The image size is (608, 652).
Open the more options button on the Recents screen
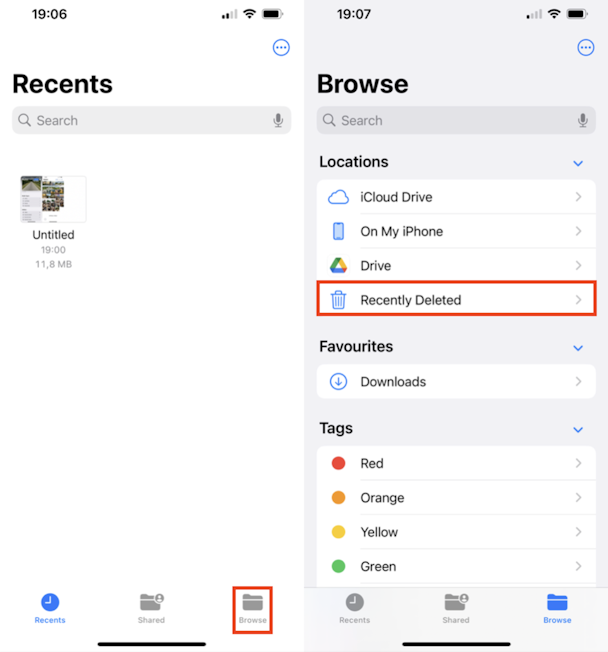tap(281, 47)
